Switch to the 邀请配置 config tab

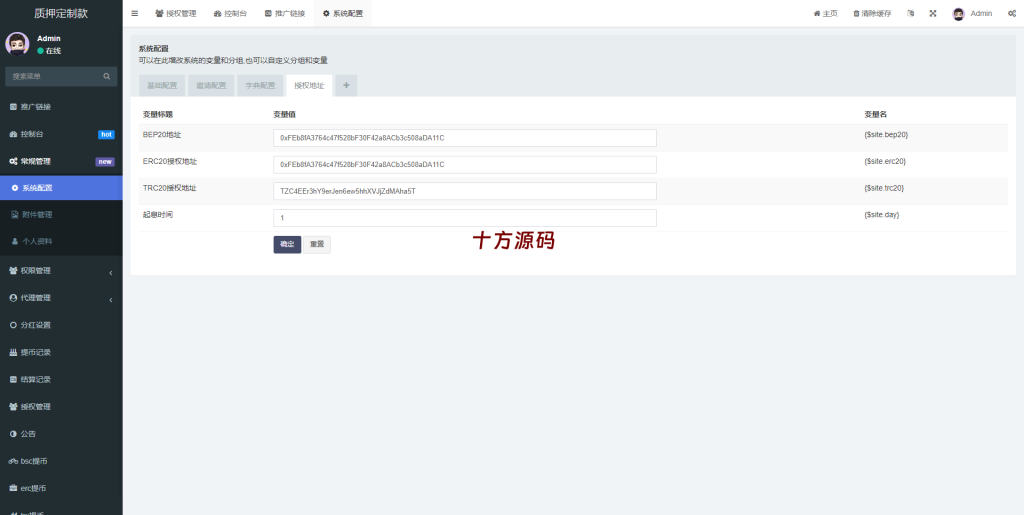pyautogui.click(x=211, y=86)
